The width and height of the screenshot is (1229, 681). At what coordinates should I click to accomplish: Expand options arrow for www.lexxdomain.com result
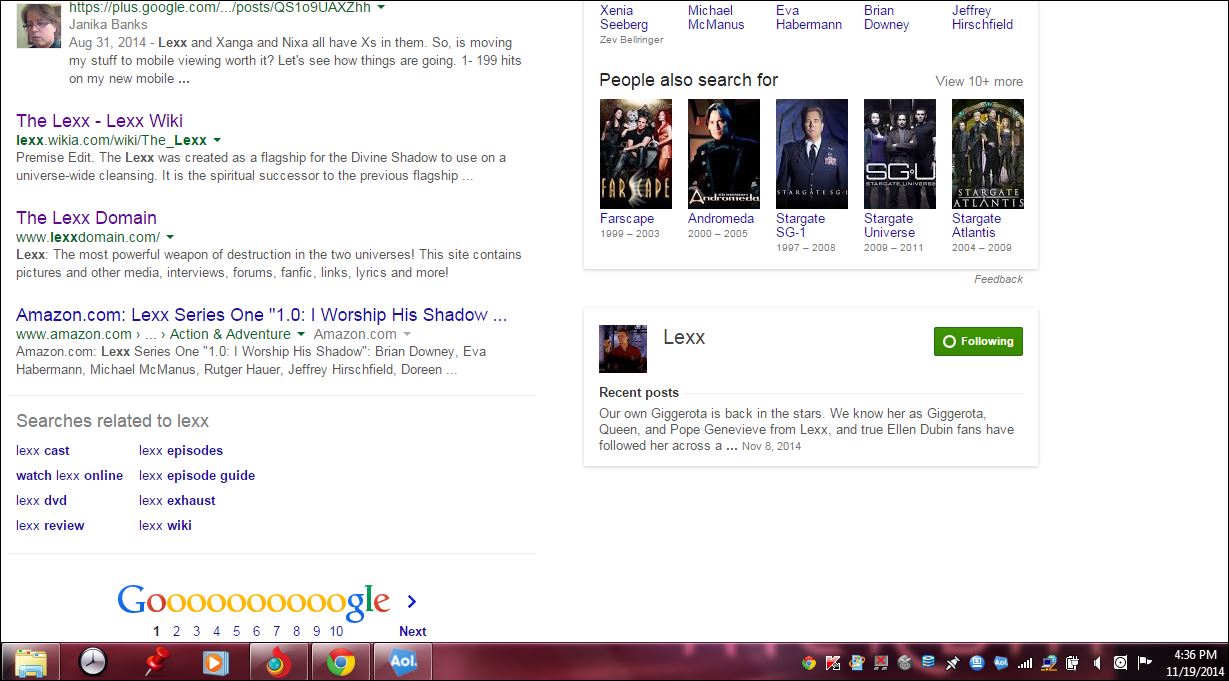pos(170,237)
